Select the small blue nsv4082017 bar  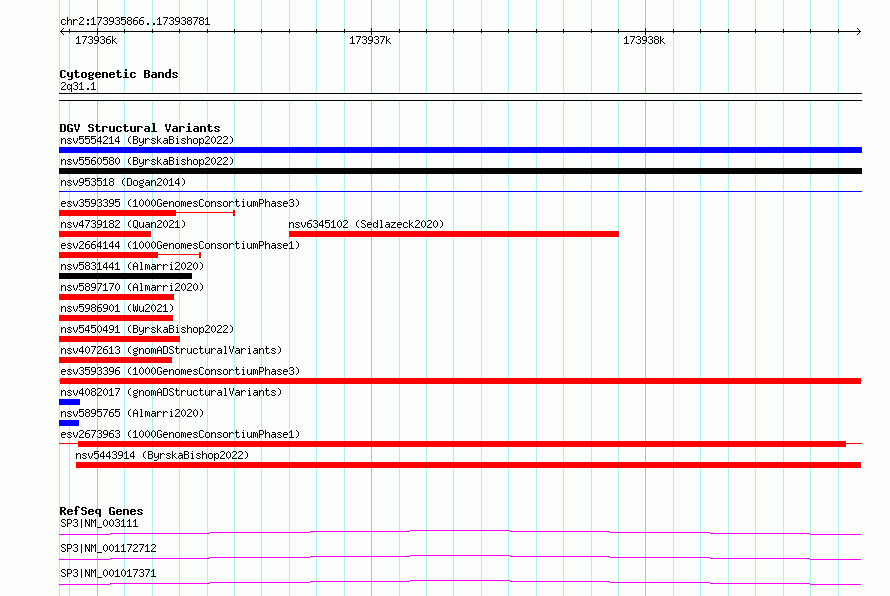click(x=69, y=402)
